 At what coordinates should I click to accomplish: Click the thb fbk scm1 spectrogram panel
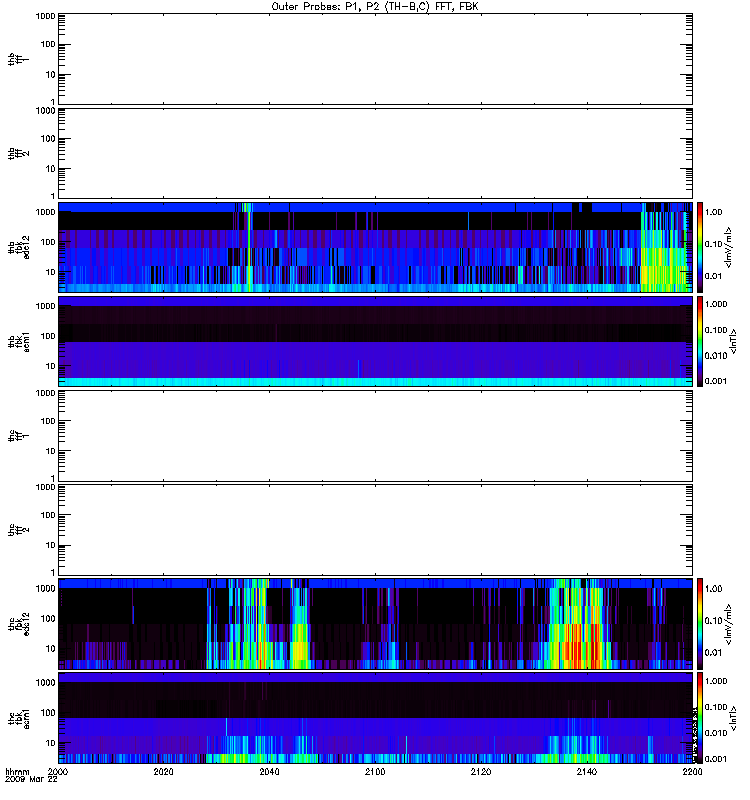[x=375, y=341]
